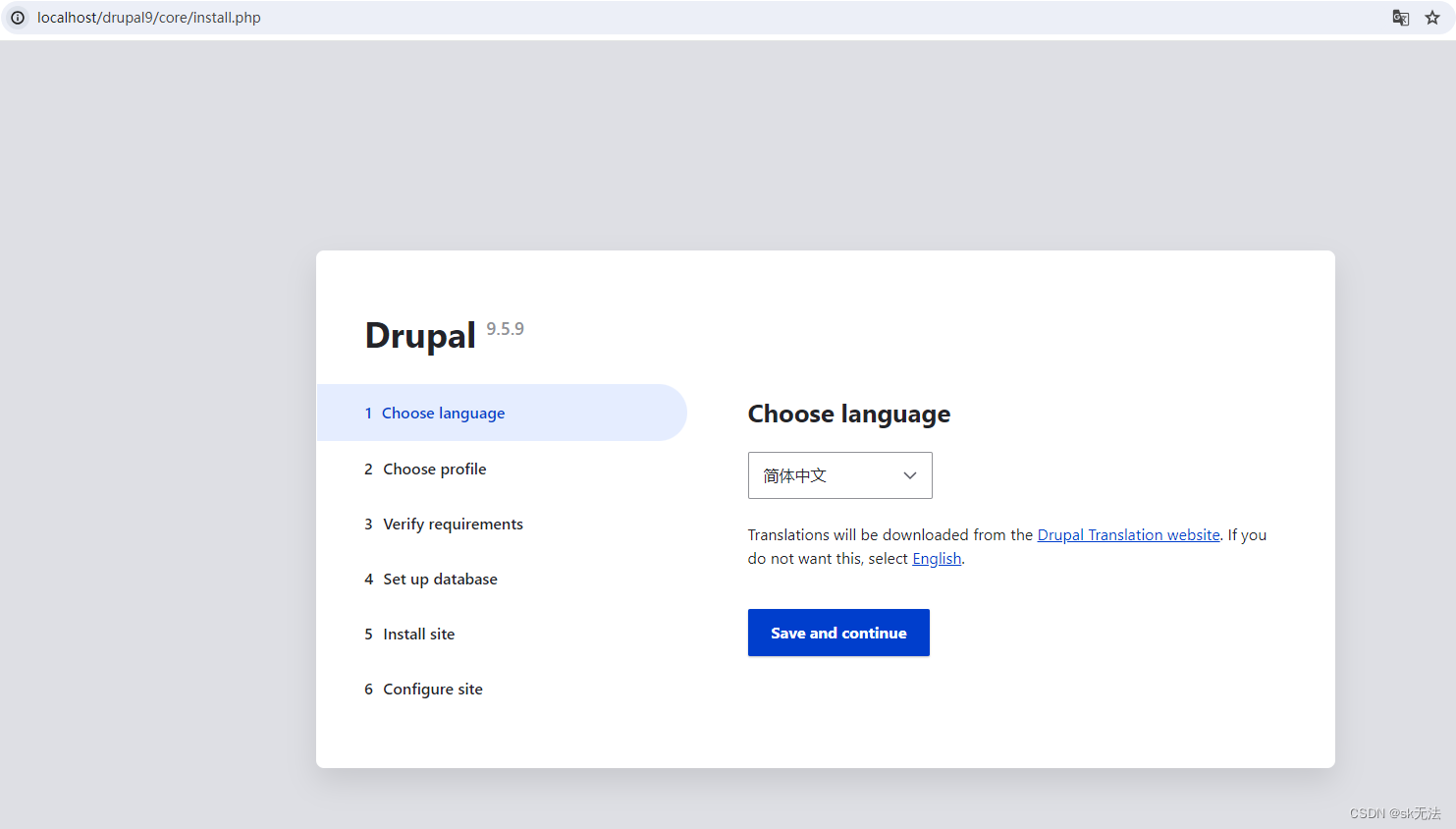The image size is (1456, 829).
Task: Click the site information icon in address bar
Action: coord(18,18)
